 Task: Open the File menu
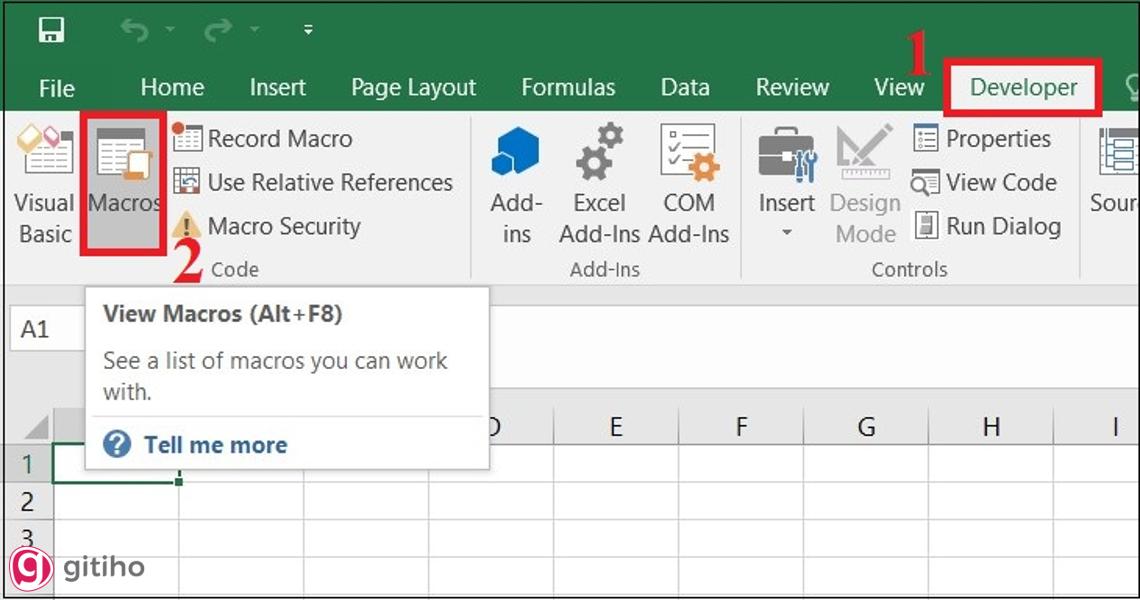(x=56, y=88)
